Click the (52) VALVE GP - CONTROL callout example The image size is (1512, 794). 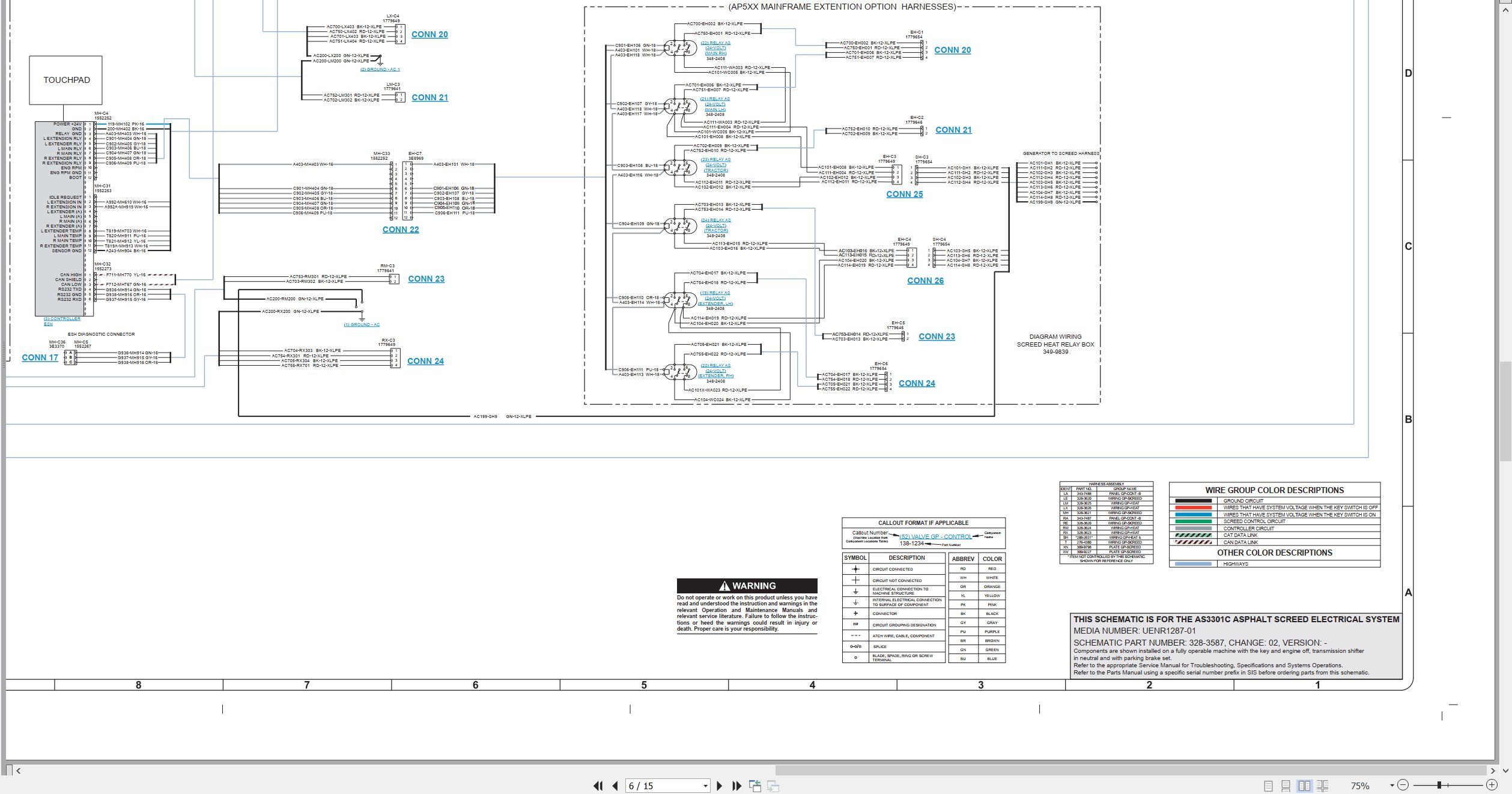935,536
